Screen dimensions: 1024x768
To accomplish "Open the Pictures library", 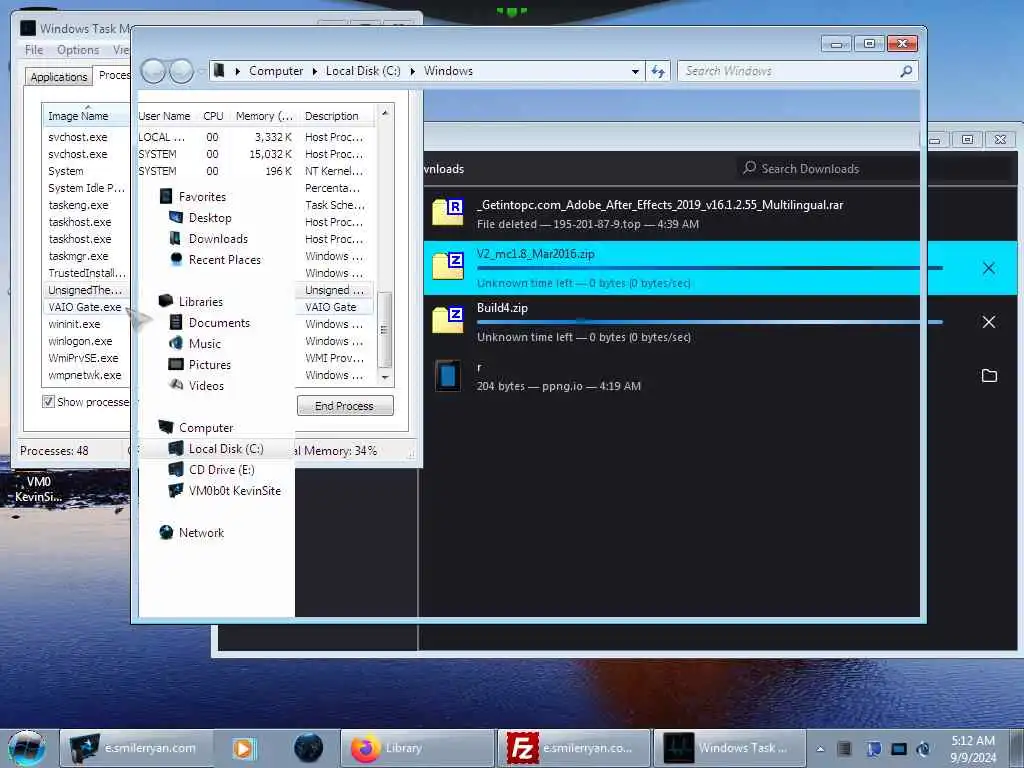I will [210, 364].
